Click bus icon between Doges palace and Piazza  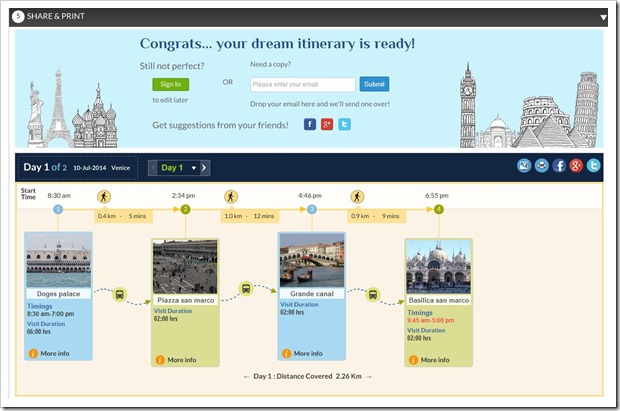[x=120, y=295]
